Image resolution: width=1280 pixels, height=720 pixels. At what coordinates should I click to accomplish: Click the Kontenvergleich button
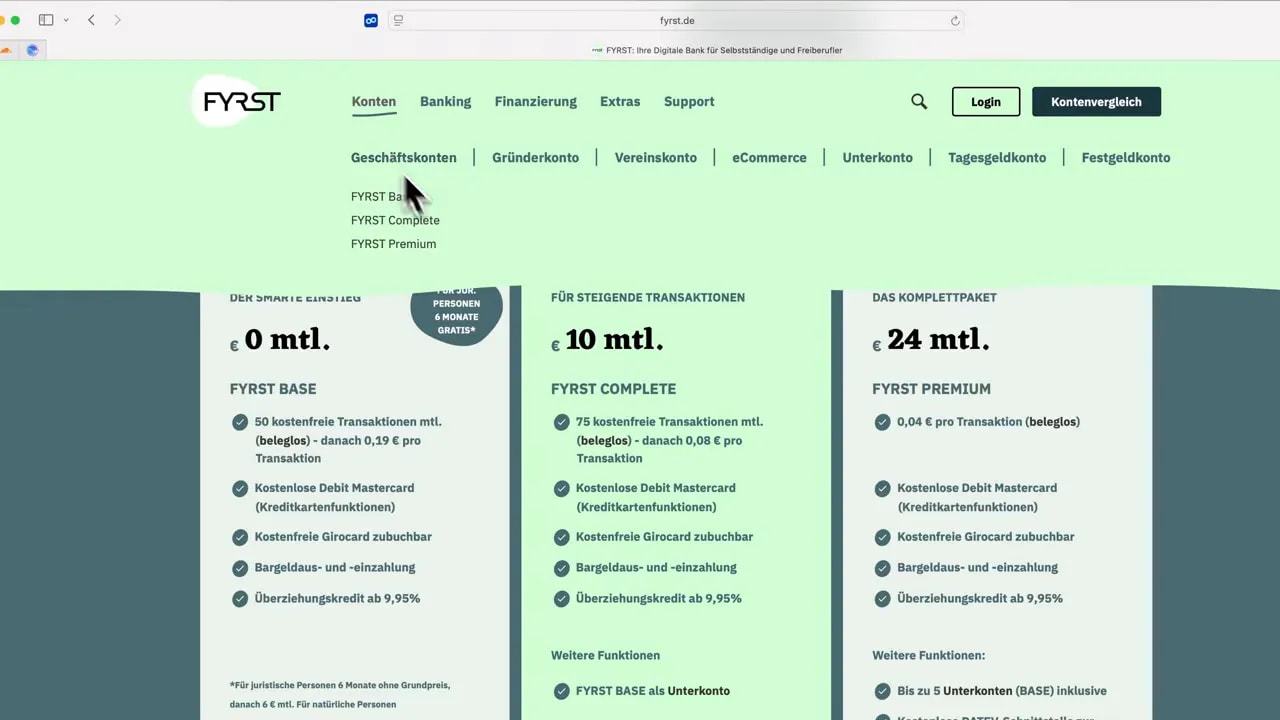tap(1096, 101)
